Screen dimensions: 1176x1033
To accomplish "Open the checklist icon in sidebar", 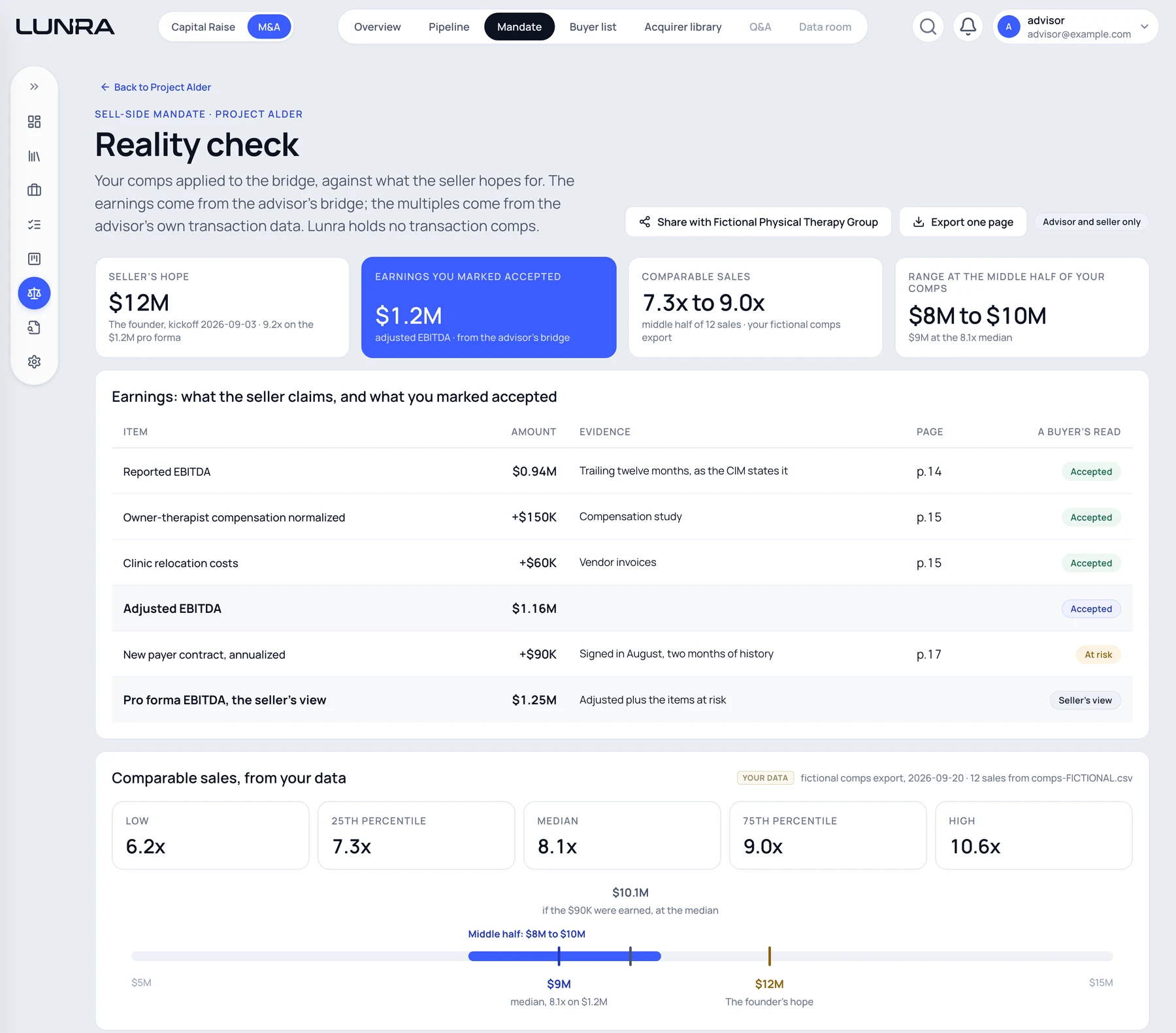I will (34, 225).
